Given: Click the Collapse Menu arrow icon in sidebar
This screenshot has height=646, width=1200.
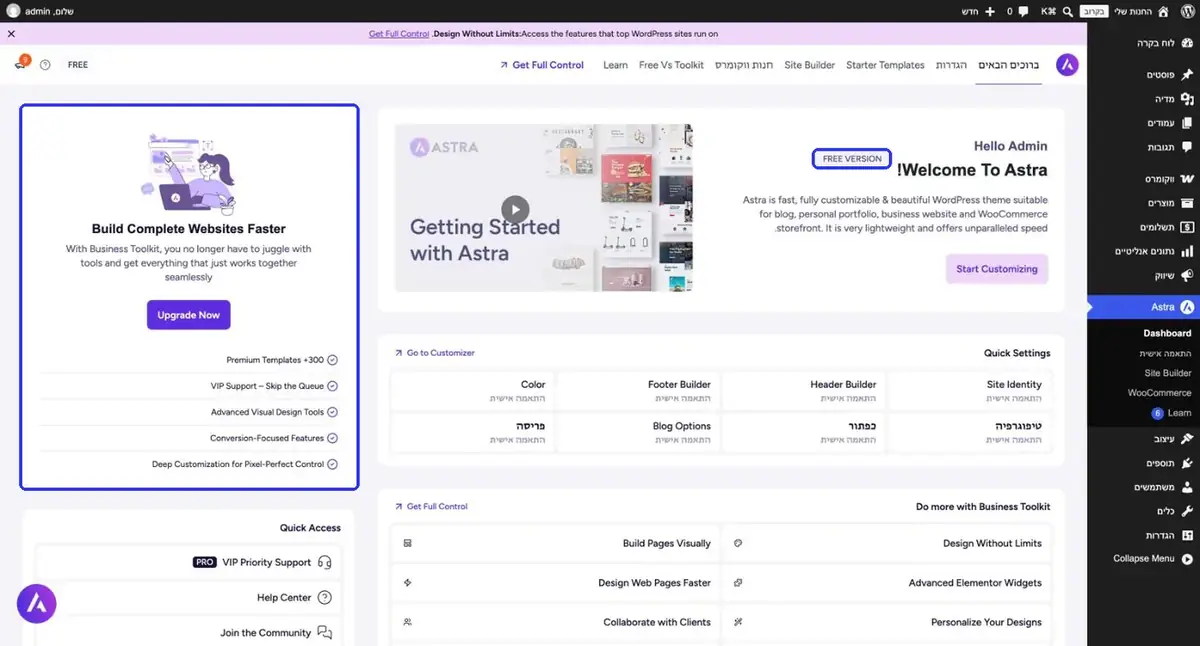Looking at the screenshot, I should point(1187,559).
